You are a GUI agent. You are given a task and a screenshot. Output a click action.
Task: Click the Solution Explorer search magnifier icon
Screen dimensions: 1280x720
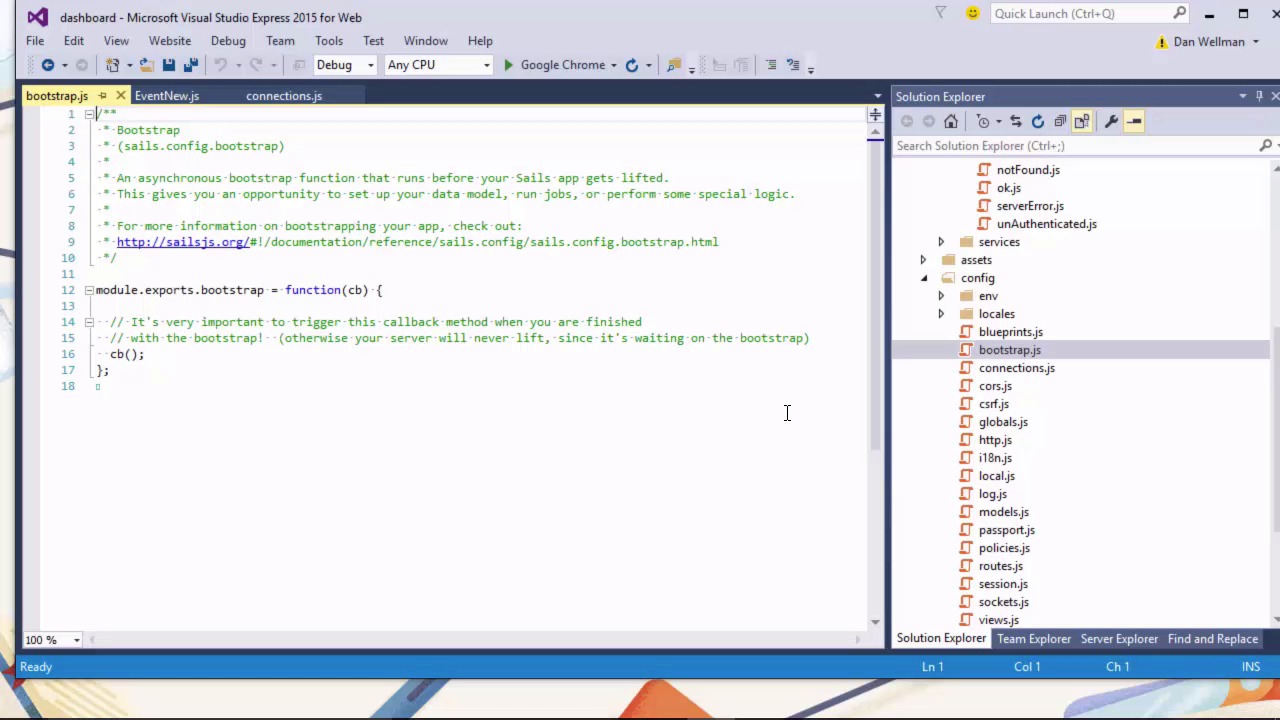coord(1265,146)
